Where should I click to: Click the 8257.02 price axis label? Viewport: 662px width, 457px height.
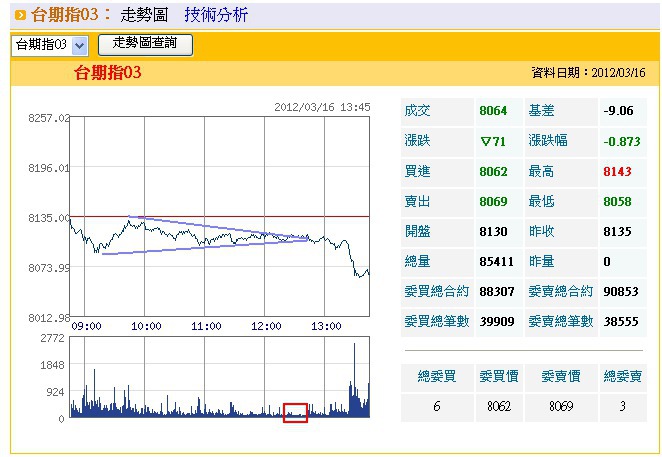coord(49,118)
